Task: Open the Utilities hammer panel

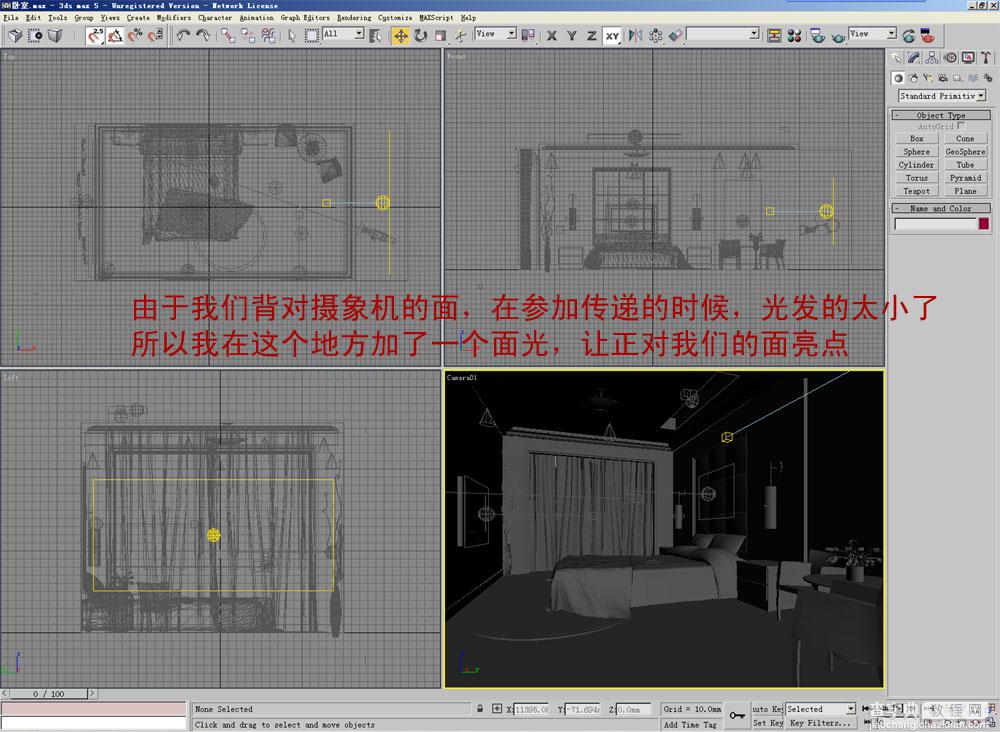Action: [x=986, y=58]
